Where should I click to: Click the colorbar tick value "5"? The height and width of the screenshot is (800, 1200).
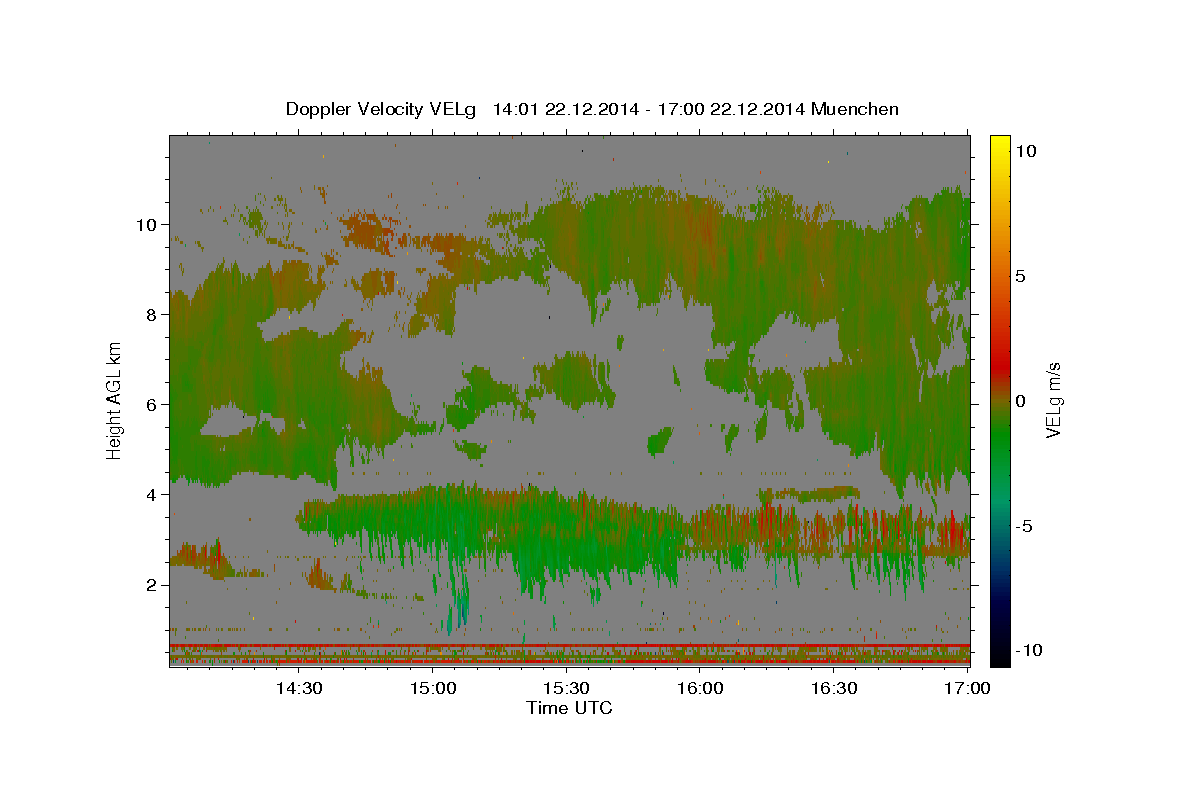pos(1021,276)
